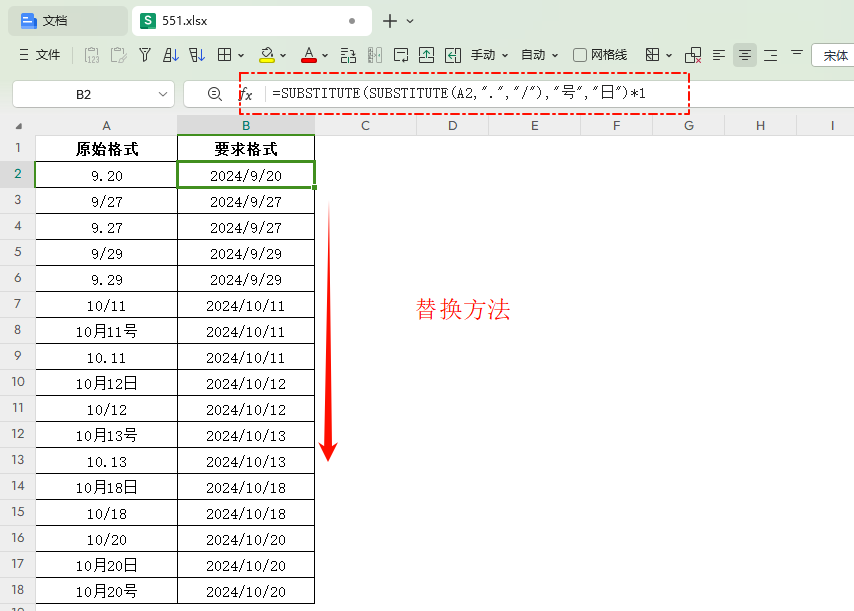Expand font color dropdown arrow
The width and height of the screenshot is (854, 611).
pyautogui.click(x=325, y=56)
